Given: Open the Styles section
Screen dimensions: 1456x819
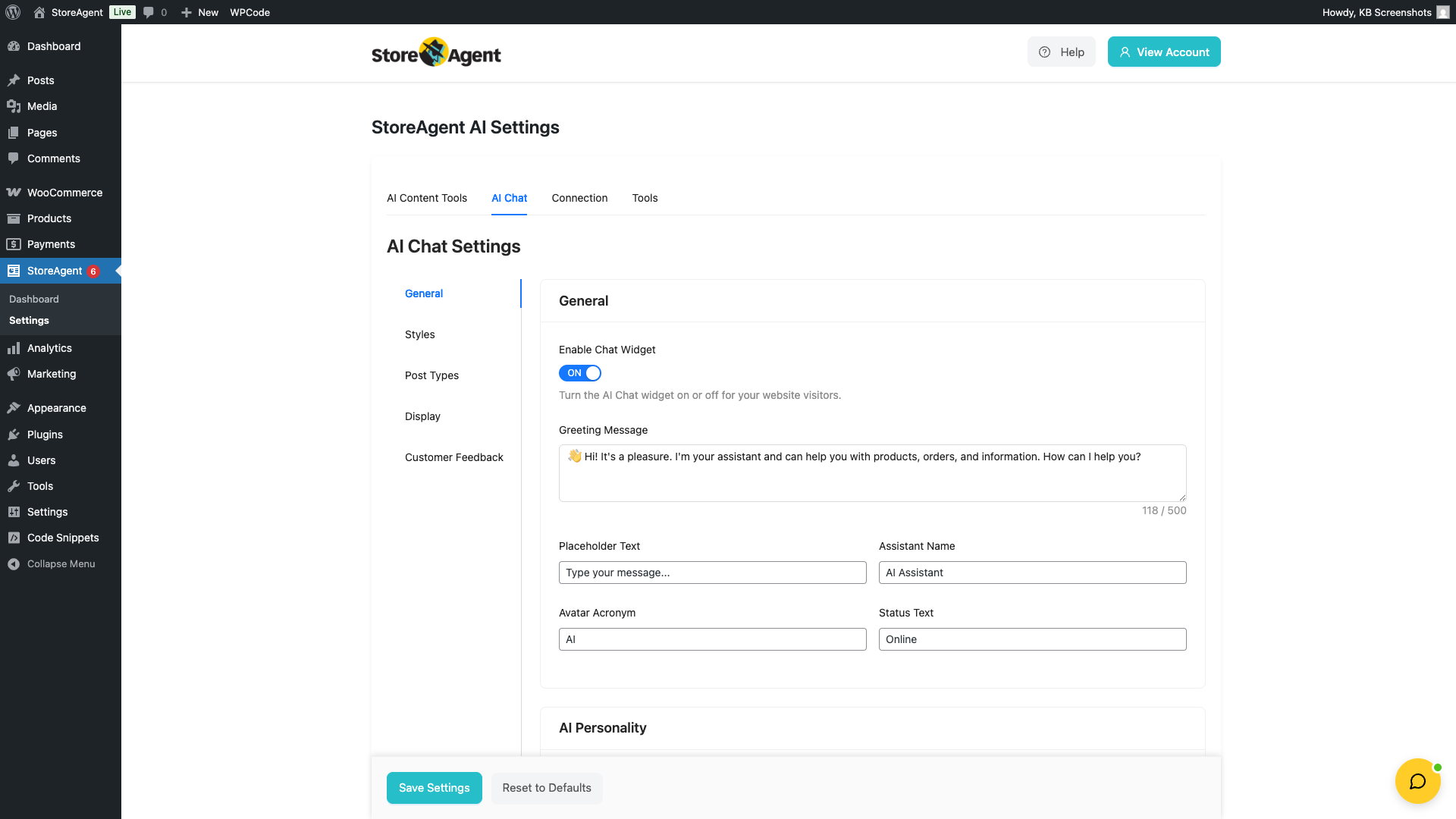Looking at the screenshot, I should click(x=420, y=334).
